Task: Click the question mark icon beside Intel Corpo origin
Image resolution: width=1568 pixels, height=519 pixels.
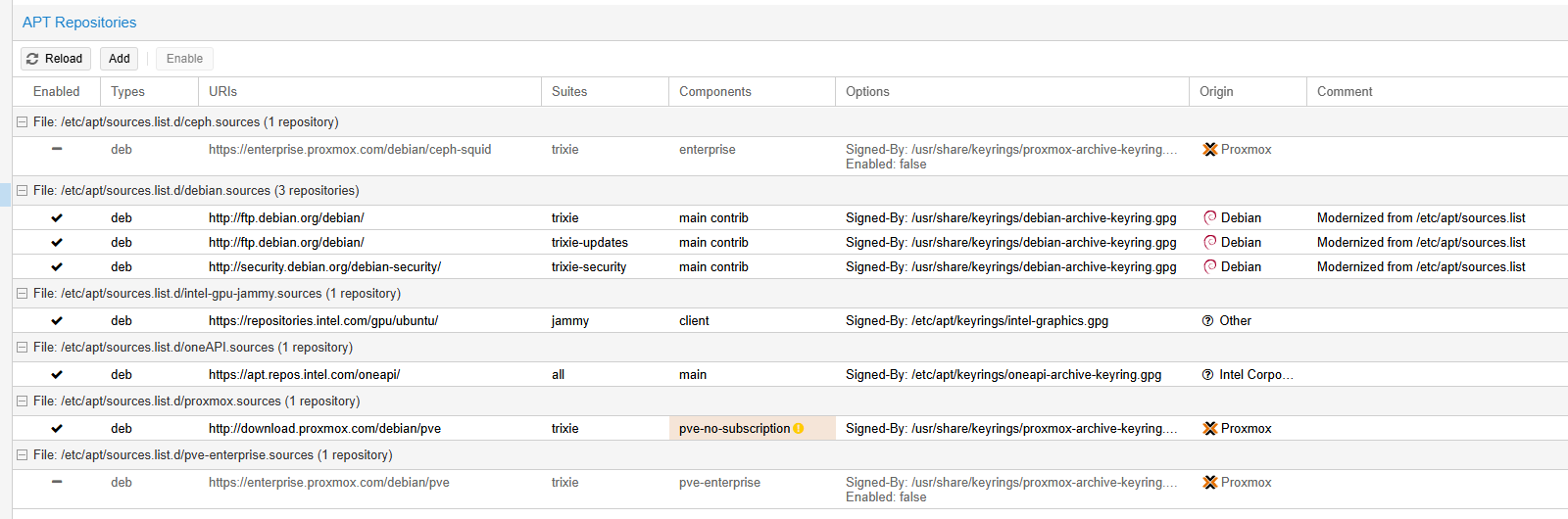Action: tap(1208, 374)
